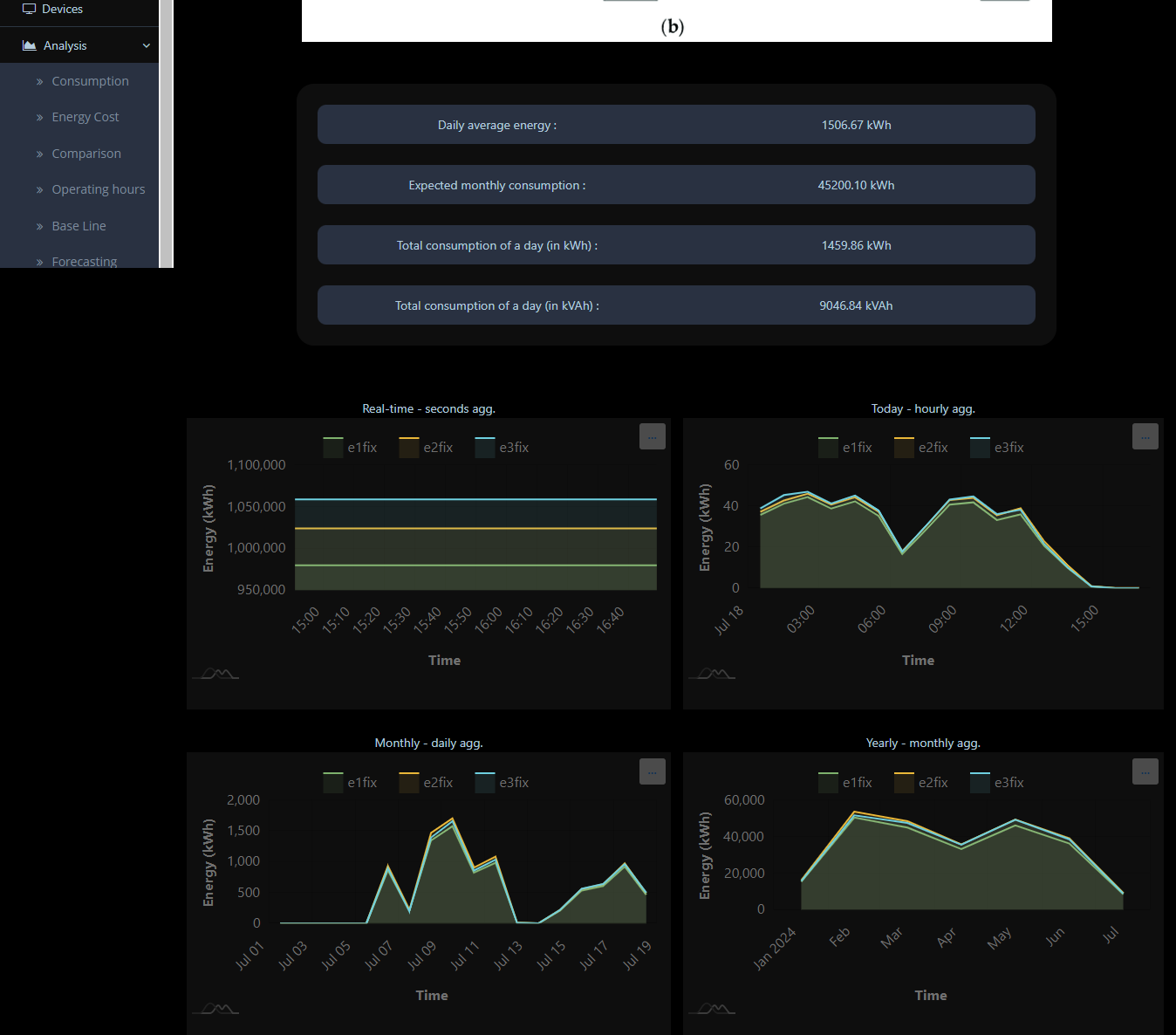Expand the Consumption submenu arrow
This screenshot has width=1176, height=1035.
[39, 81]
